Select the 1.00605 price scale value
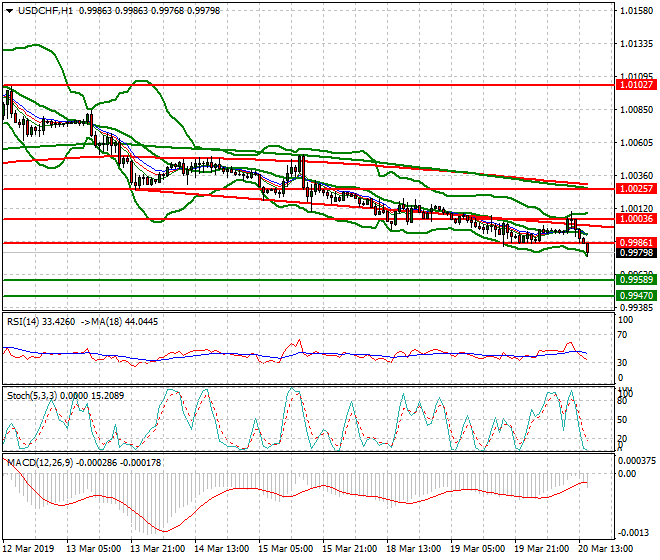Screen dimensions: 660x560 pos(636,143)
